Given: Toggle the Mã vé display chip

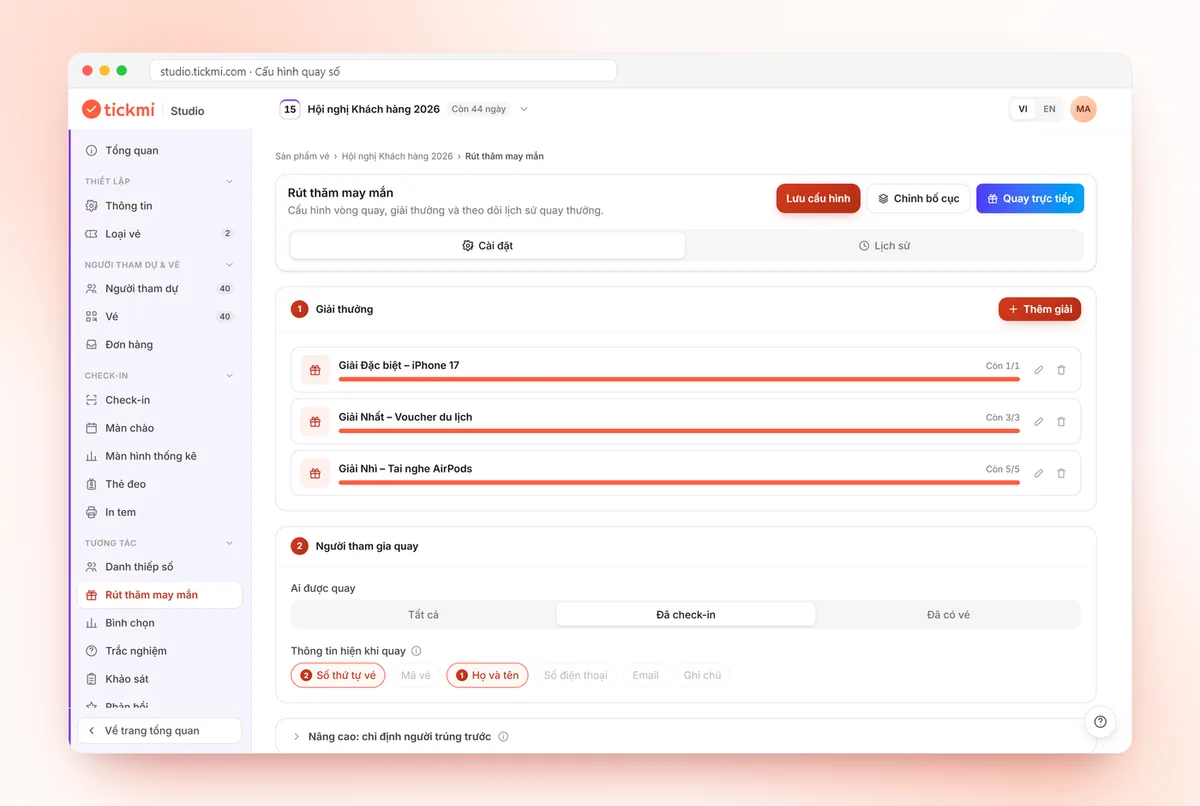Looking at the screenshot, I should (415, 676).
